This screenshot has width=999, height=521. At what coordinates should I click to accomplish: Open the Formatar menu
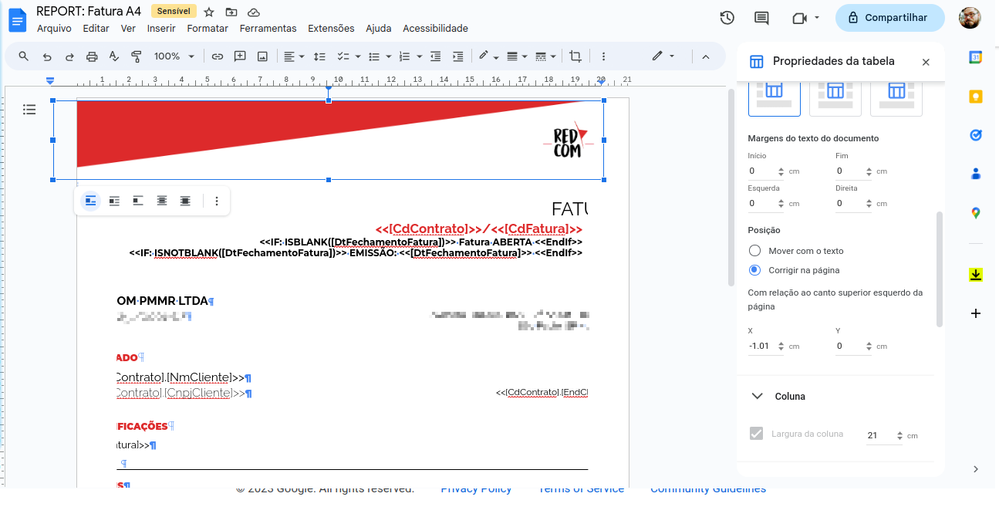coord(208,29)
